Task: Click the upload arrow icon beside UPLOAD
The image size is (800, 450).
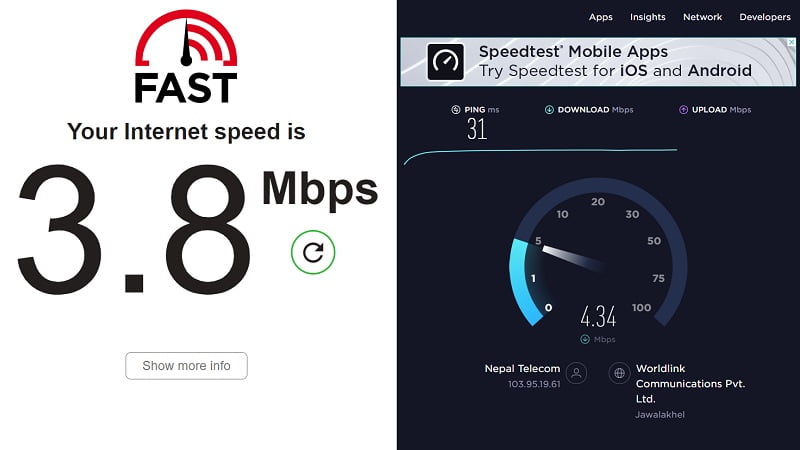Action: [x=683, y=110]
